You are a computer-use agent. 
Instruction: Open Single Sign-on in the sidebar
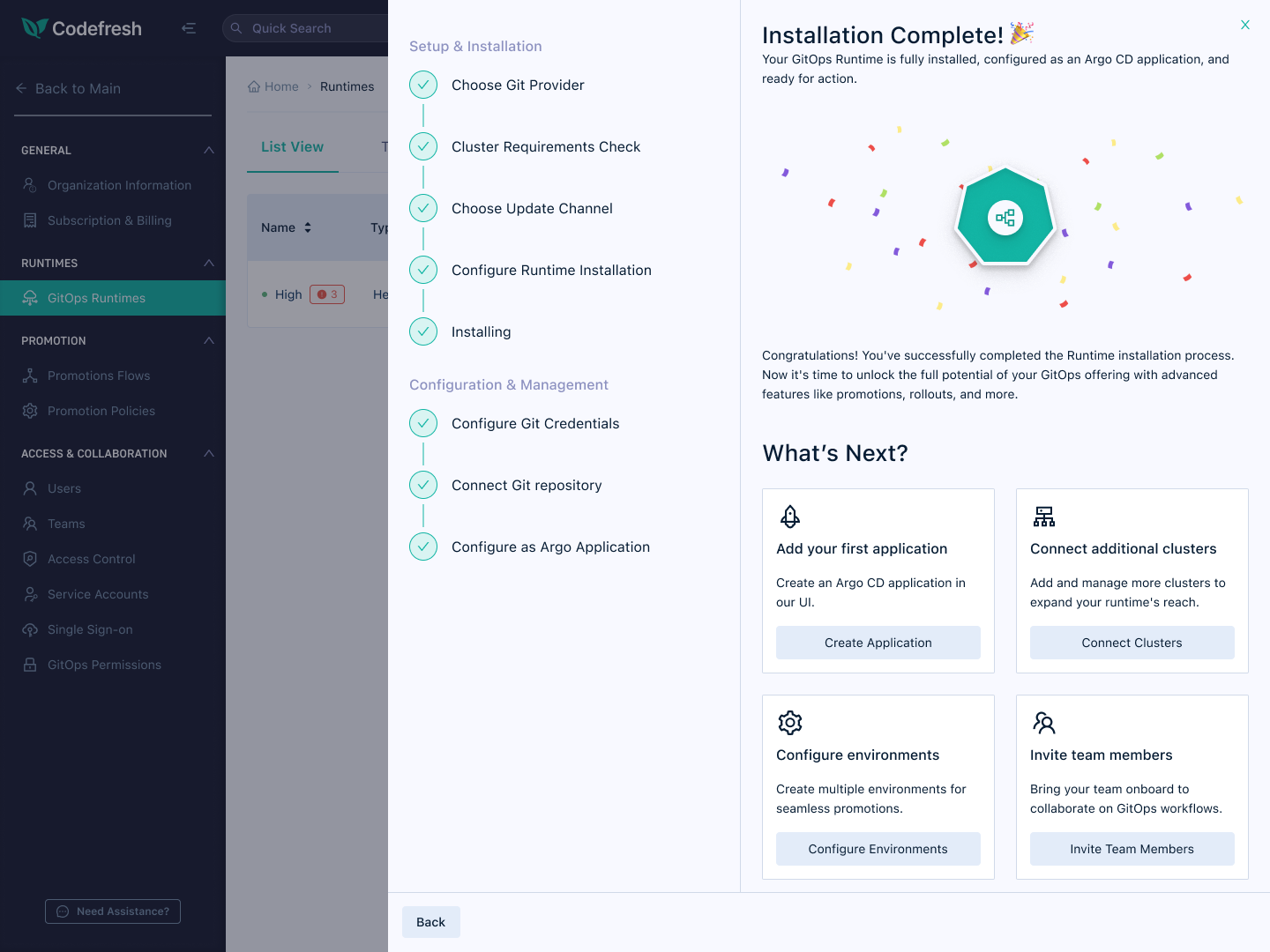tap(113, 629)
